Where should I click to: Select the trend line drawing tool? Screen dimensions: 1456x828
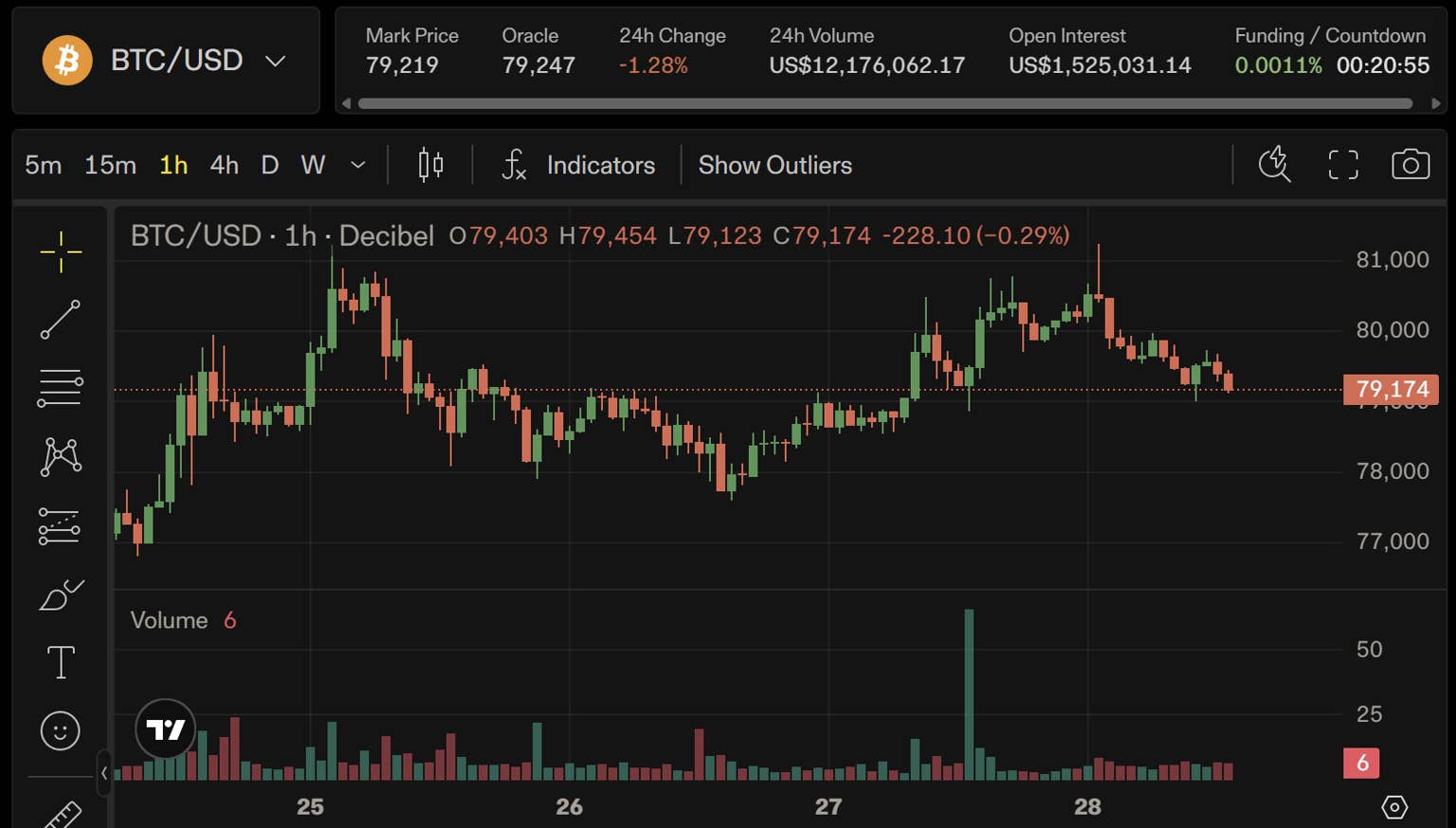[61, 320]
